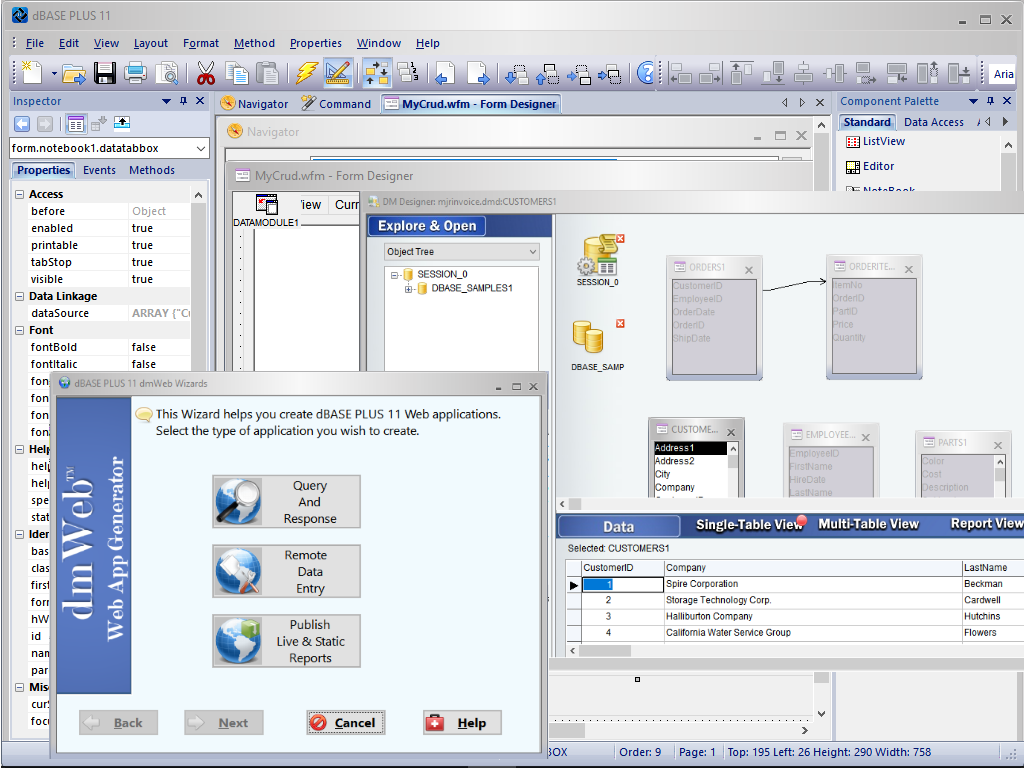The width and height of the screenshot is (1024, 768).
Task: Click the Next button in wizard
Action: pos(223,723)
